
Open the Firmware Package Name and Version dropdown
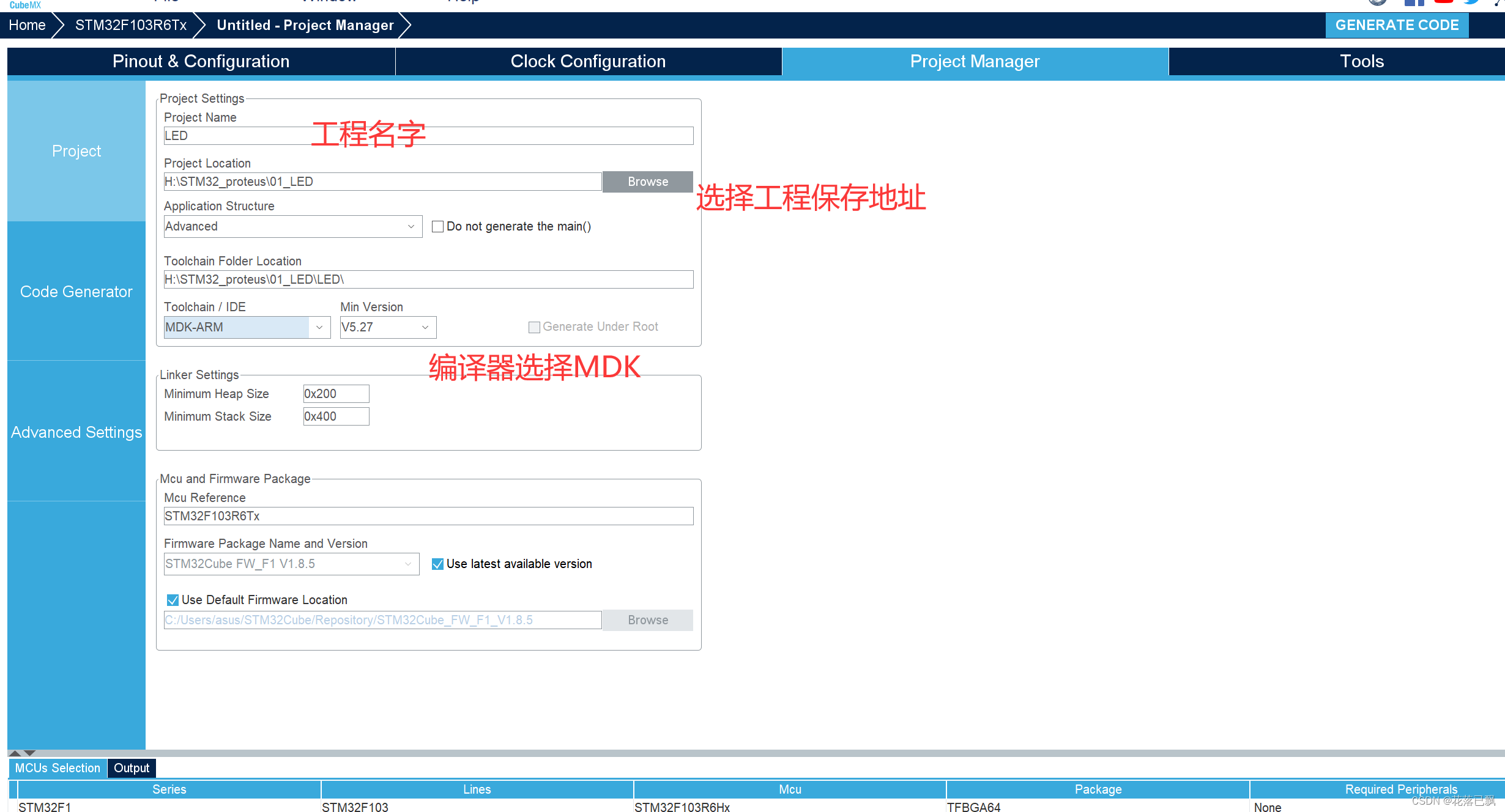291,564
